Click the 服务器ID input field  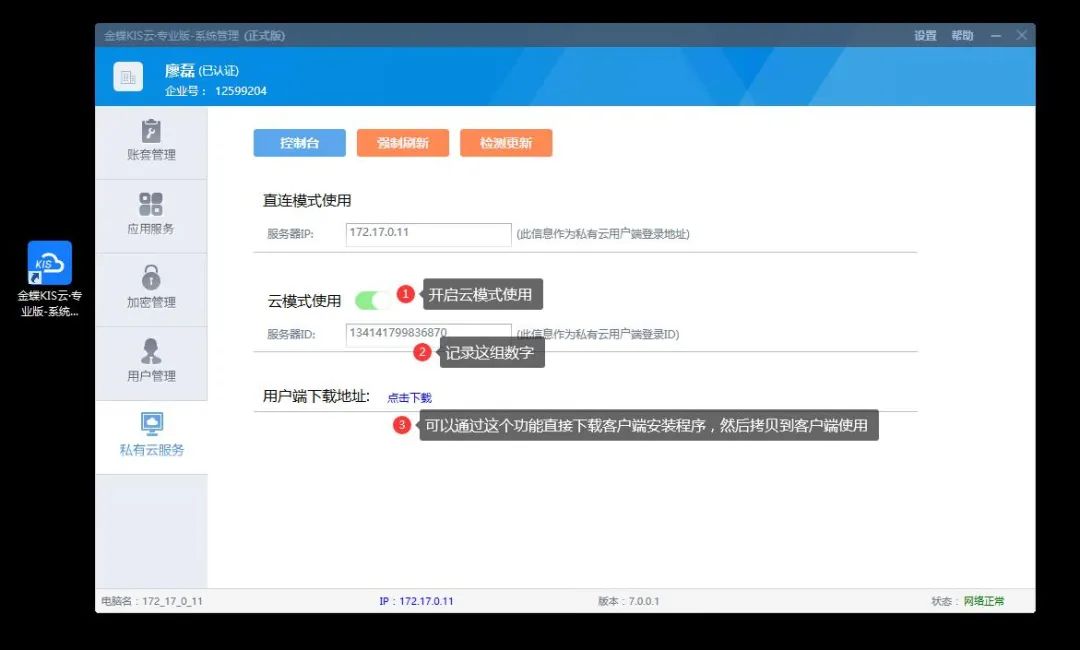pos(428,335)
